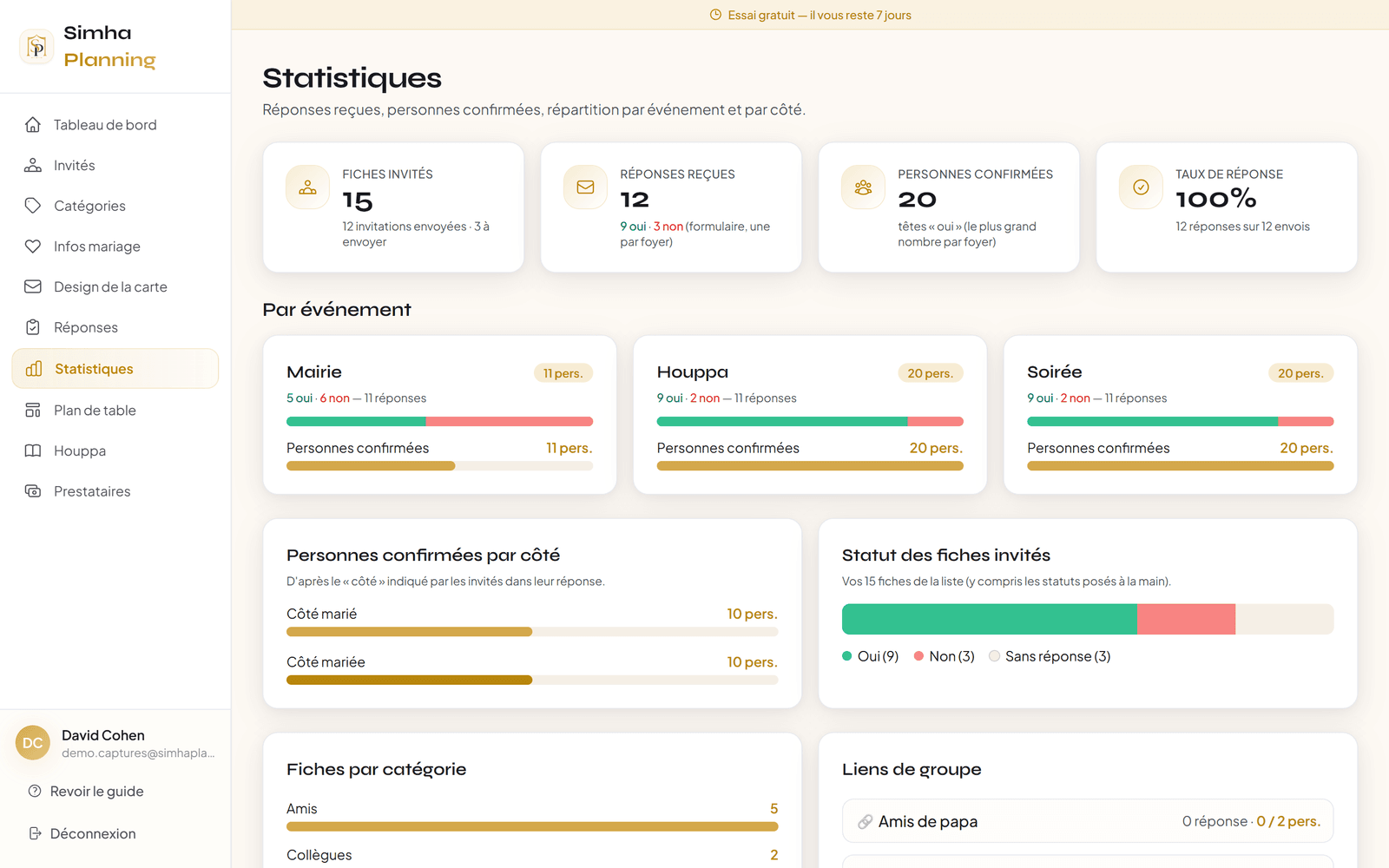Click the heart icon beside Infos mariage
Screen dimensions: 1389x868
(33, 246)
